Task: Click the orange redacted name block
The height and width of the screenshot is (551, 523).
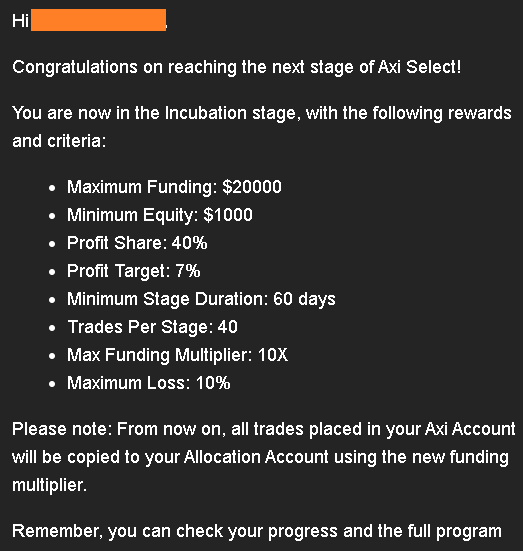Action: point(98,20)
